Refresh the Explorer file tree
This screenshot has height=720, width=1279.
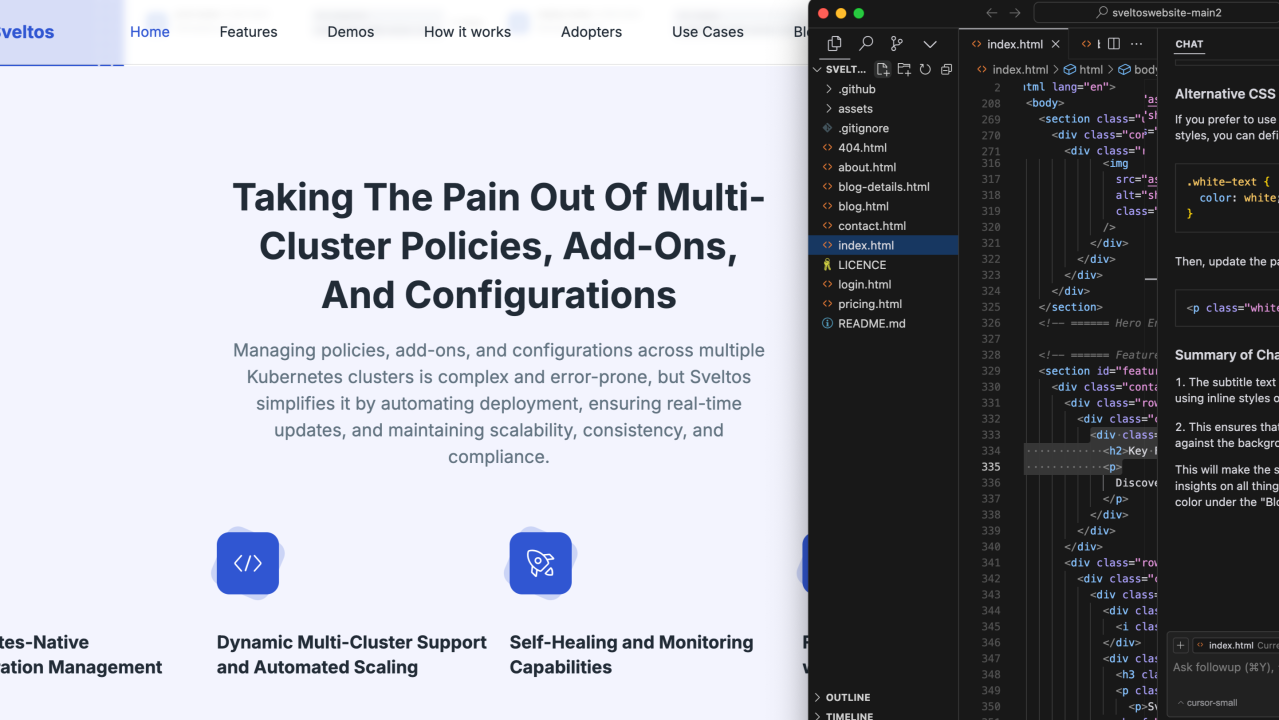[x=924, y=69]
